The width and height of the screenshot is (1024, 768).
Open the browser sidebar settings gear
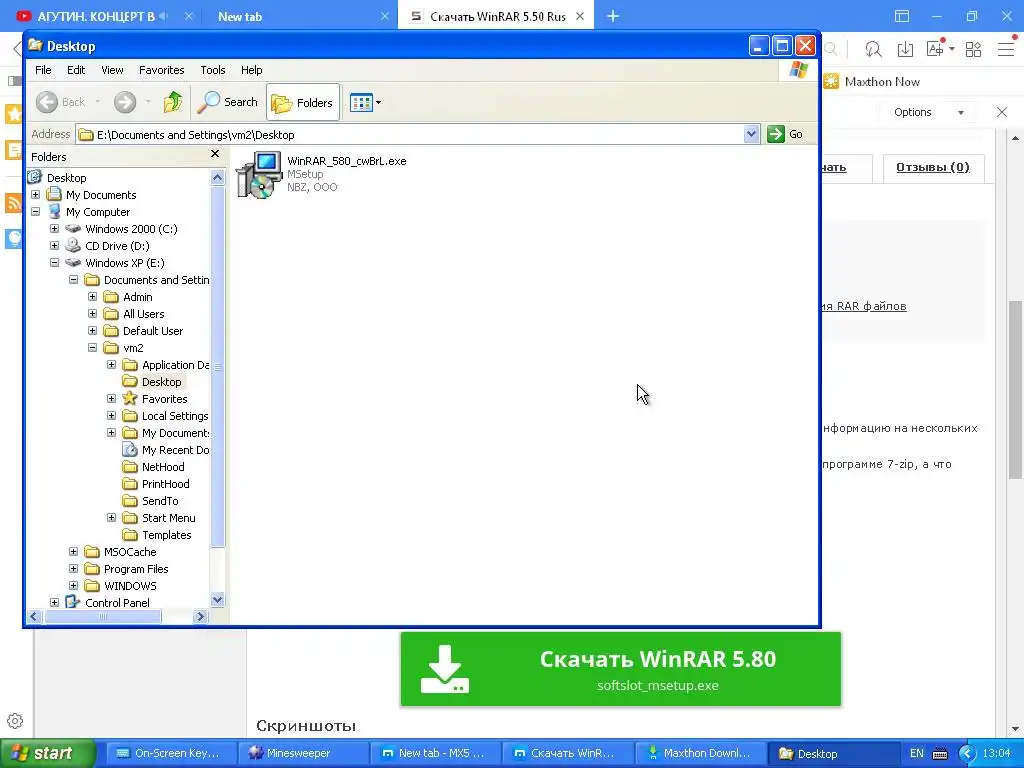coord(15,721)
